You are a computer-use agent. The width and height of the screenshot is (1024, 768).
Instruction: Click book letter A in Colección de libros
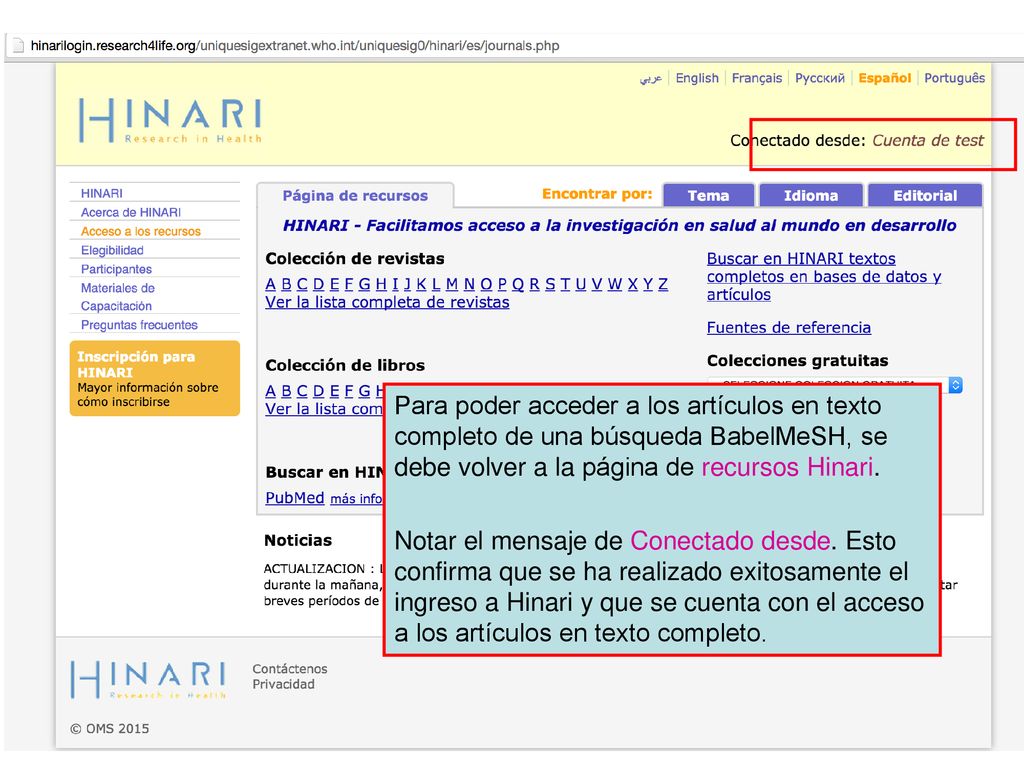coord(270,391)
